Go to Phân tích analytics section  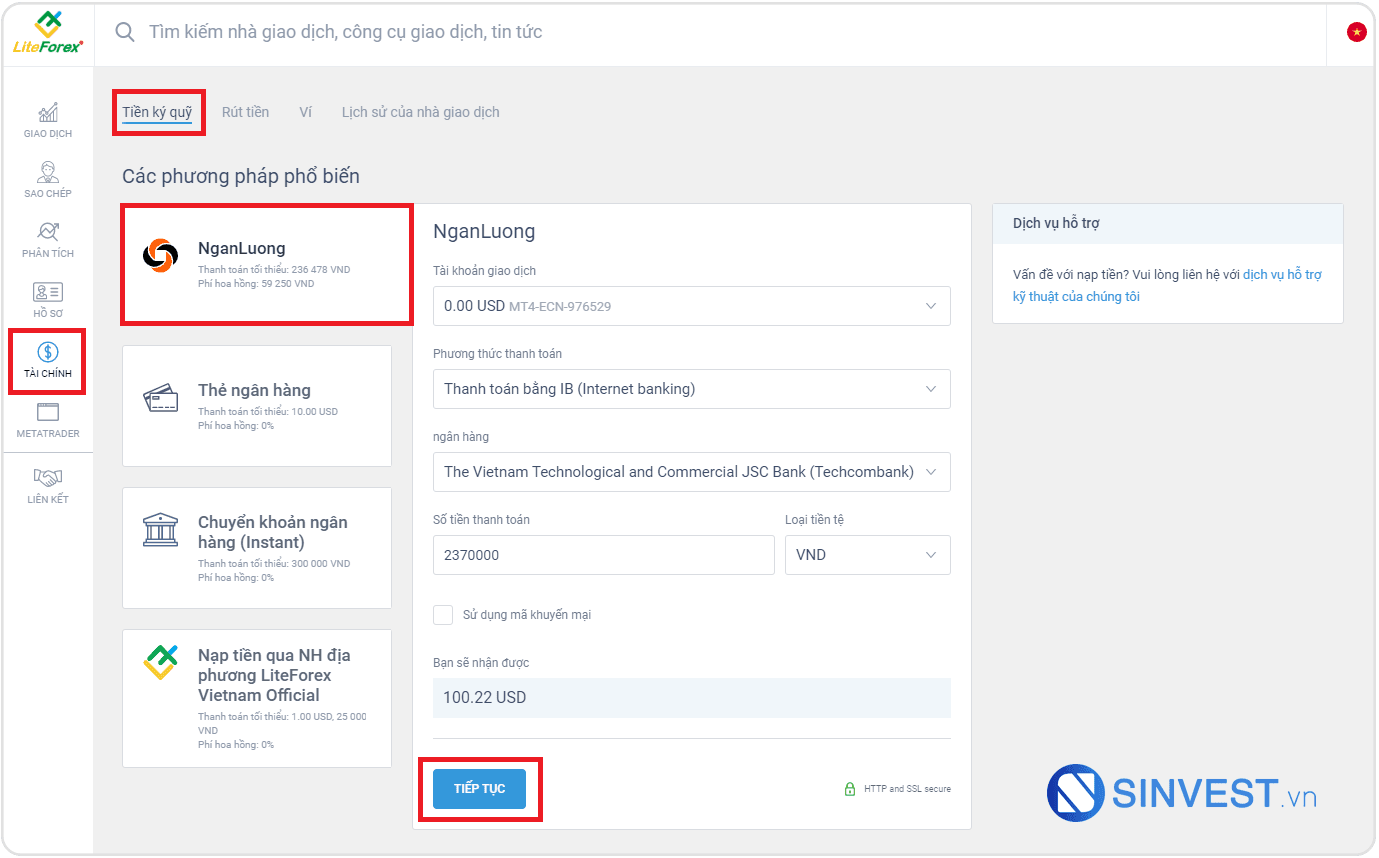48,240
